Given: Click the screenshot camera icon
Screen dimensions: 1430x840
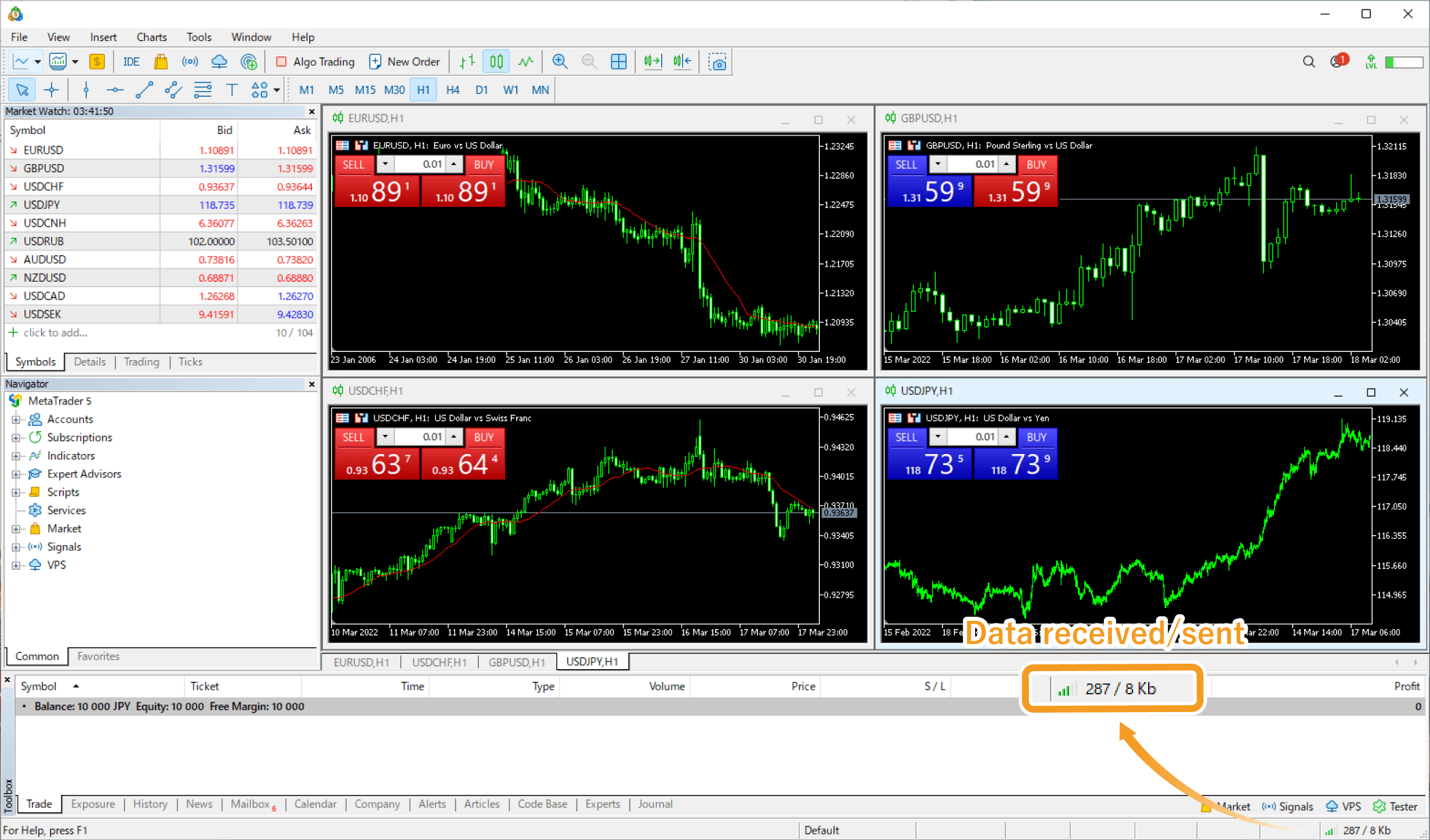Looking at the screenshot, I should click(x=717, y=62).
